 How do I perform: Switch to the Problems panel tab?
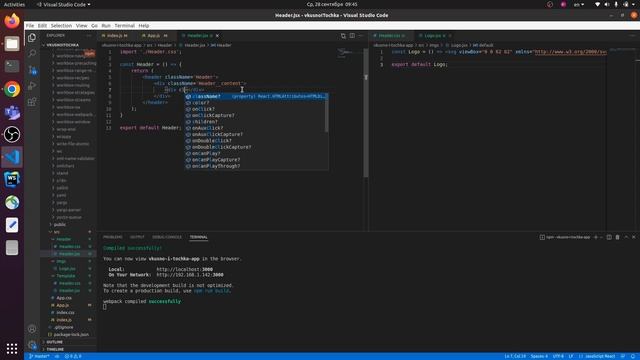coord(113,237)
